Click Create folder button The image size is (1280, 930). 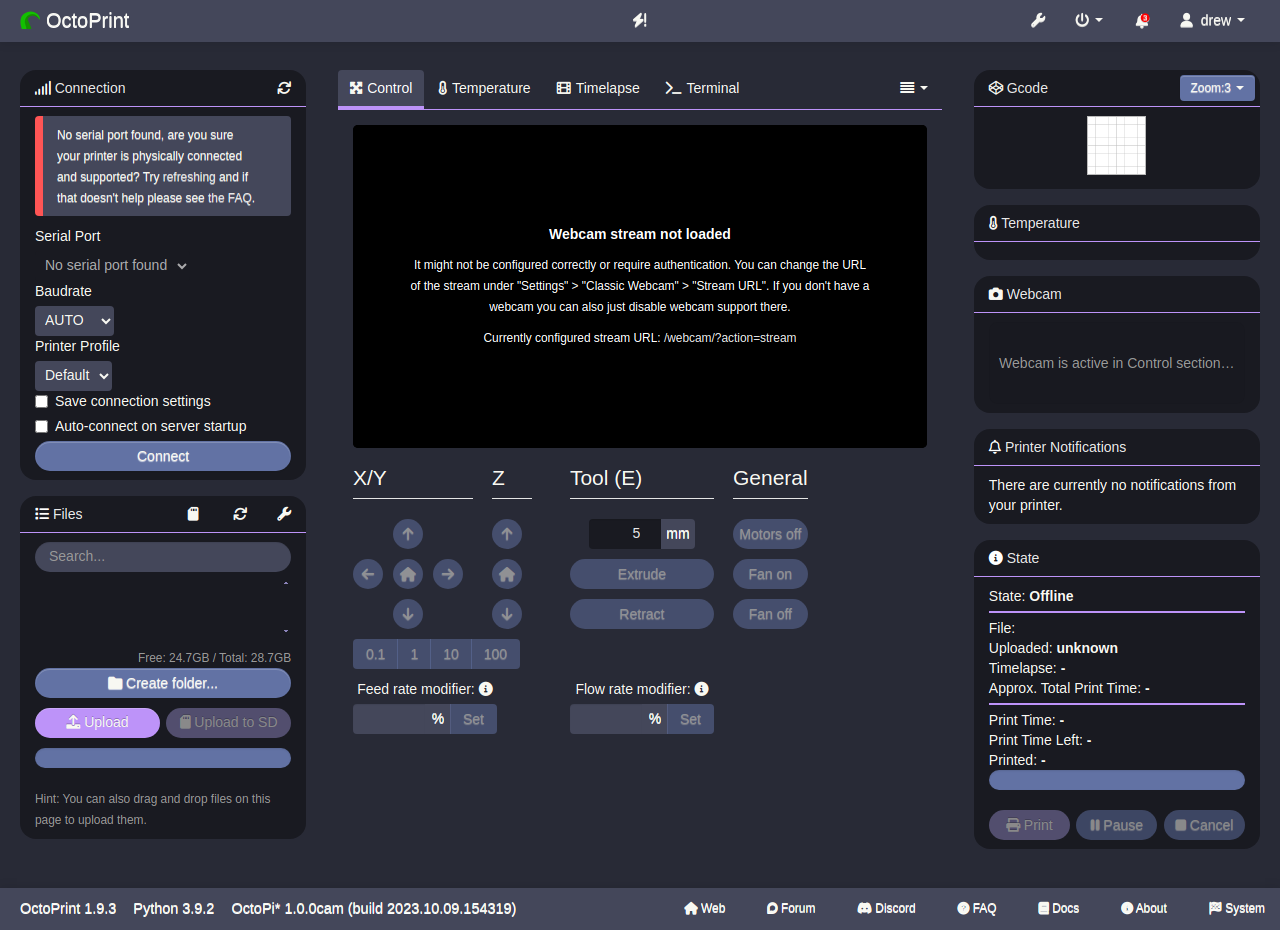tap(163, 683)
